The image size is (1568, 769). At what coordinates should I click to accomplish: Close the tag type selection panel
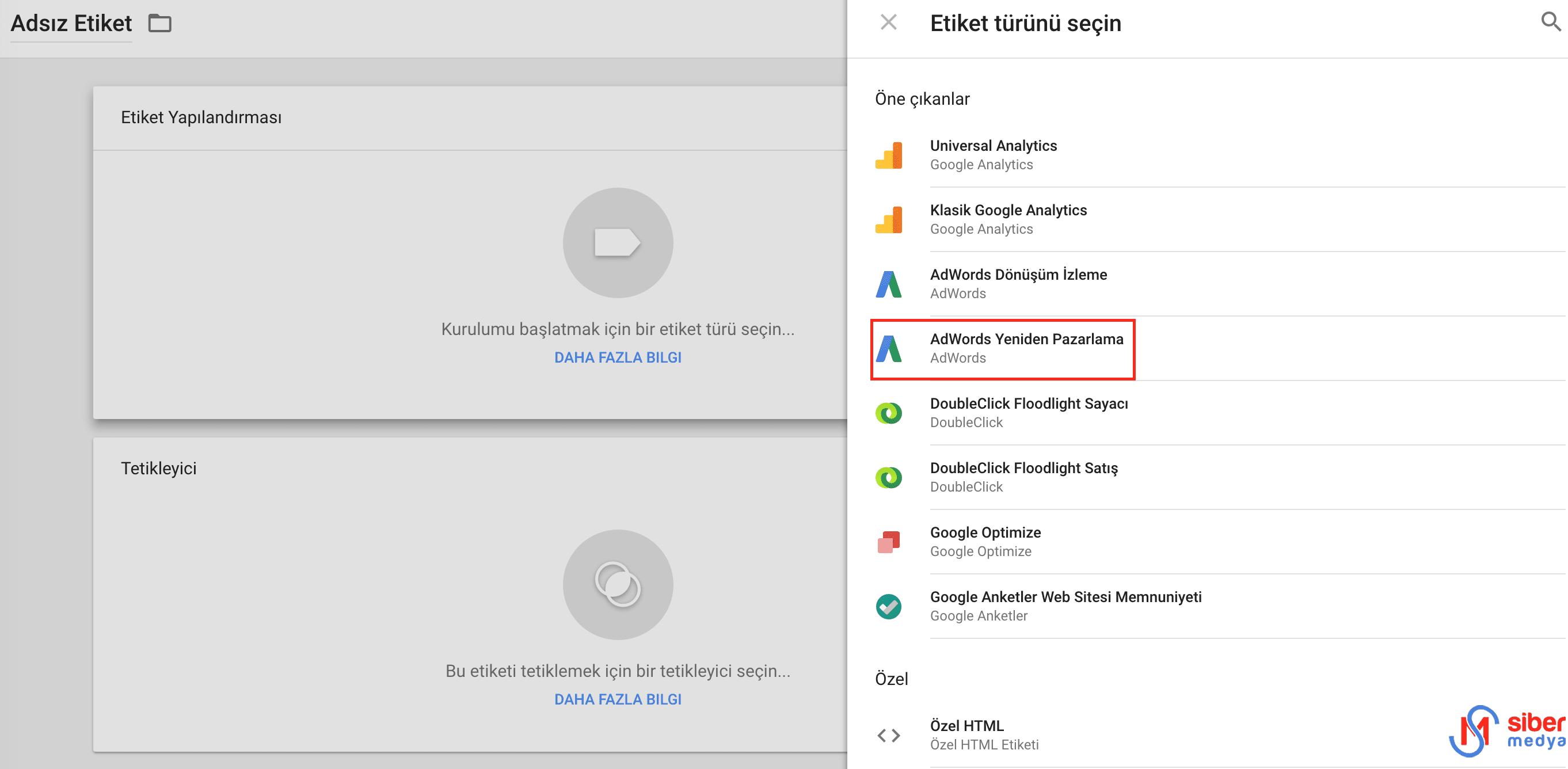888,22
